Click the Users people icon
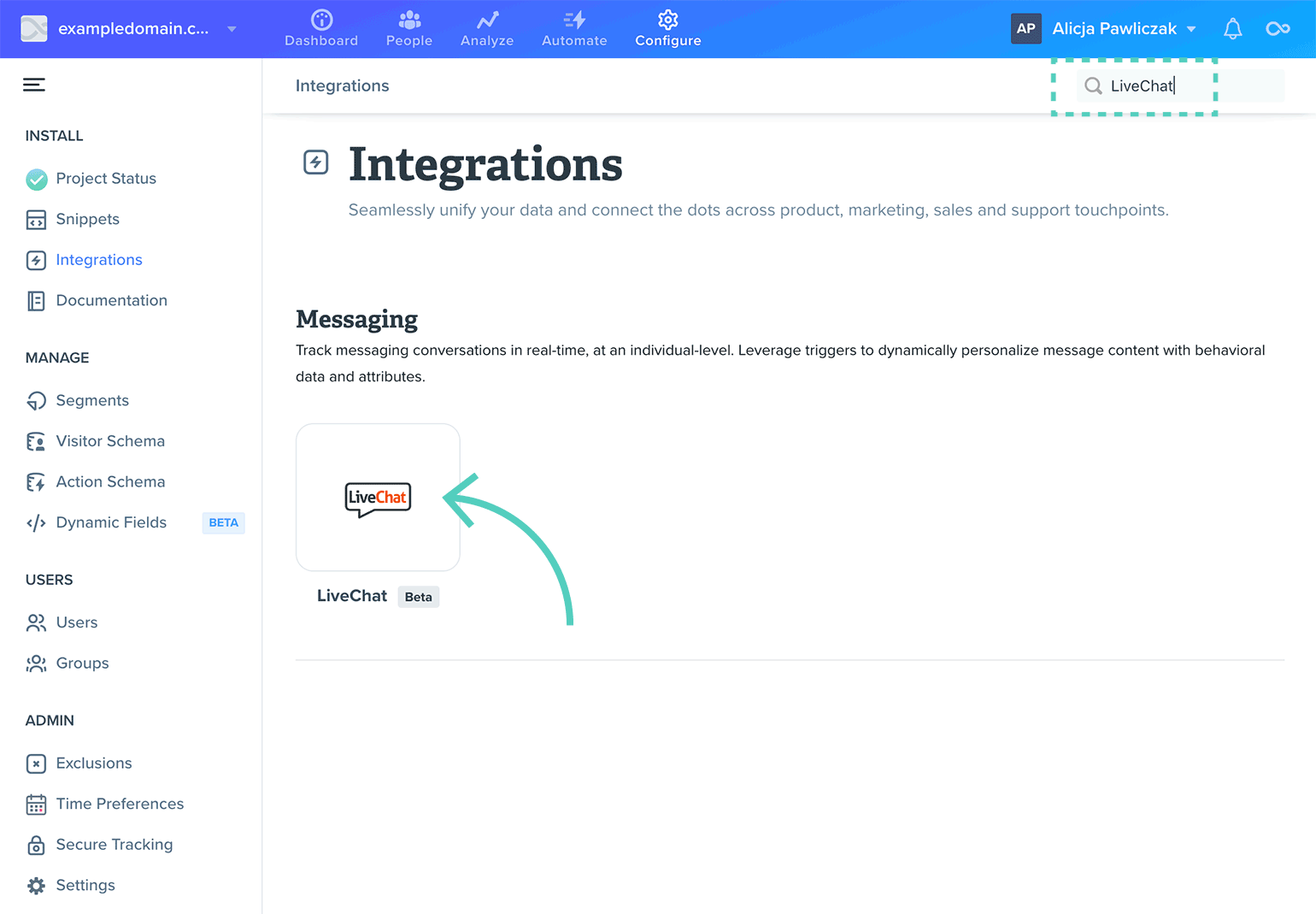The height and width of the screenshot is (914, 1316). 36,623
